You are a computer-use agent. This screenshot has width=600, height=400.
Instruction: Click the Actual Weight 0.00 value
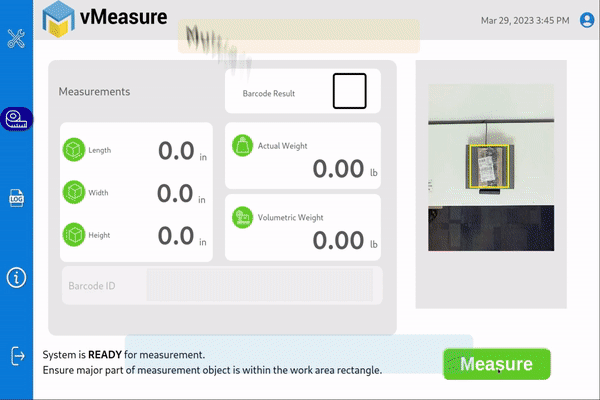(338, 169)
